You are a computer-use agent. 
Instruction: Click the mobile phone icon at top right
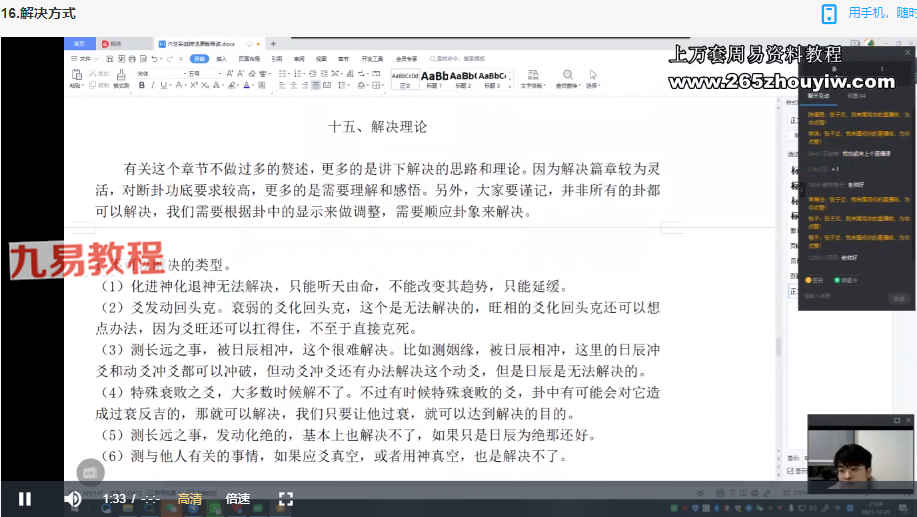click(x=829, y=13)
